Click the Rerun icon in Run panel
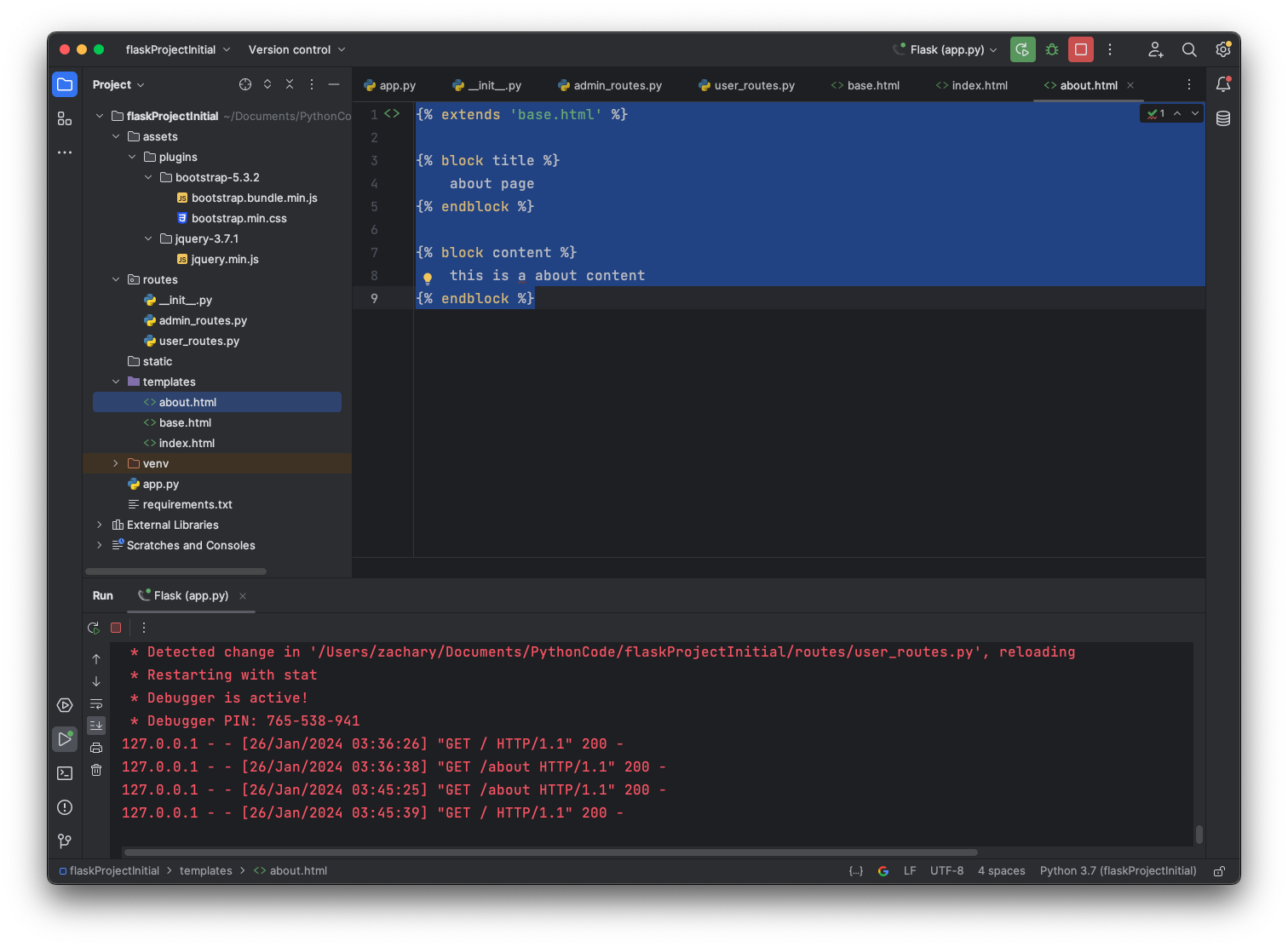Screen dimensions: 1288x947 (94, 628)
